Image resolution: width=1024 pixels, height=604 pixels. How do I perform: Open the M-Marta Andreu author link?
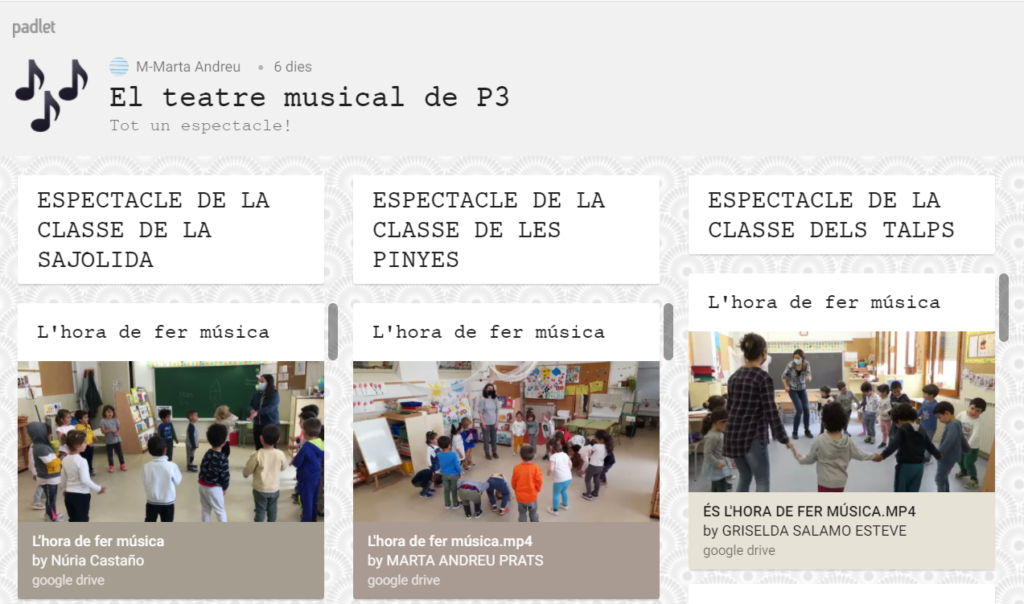pyautogui.click(x=188, y=67)
